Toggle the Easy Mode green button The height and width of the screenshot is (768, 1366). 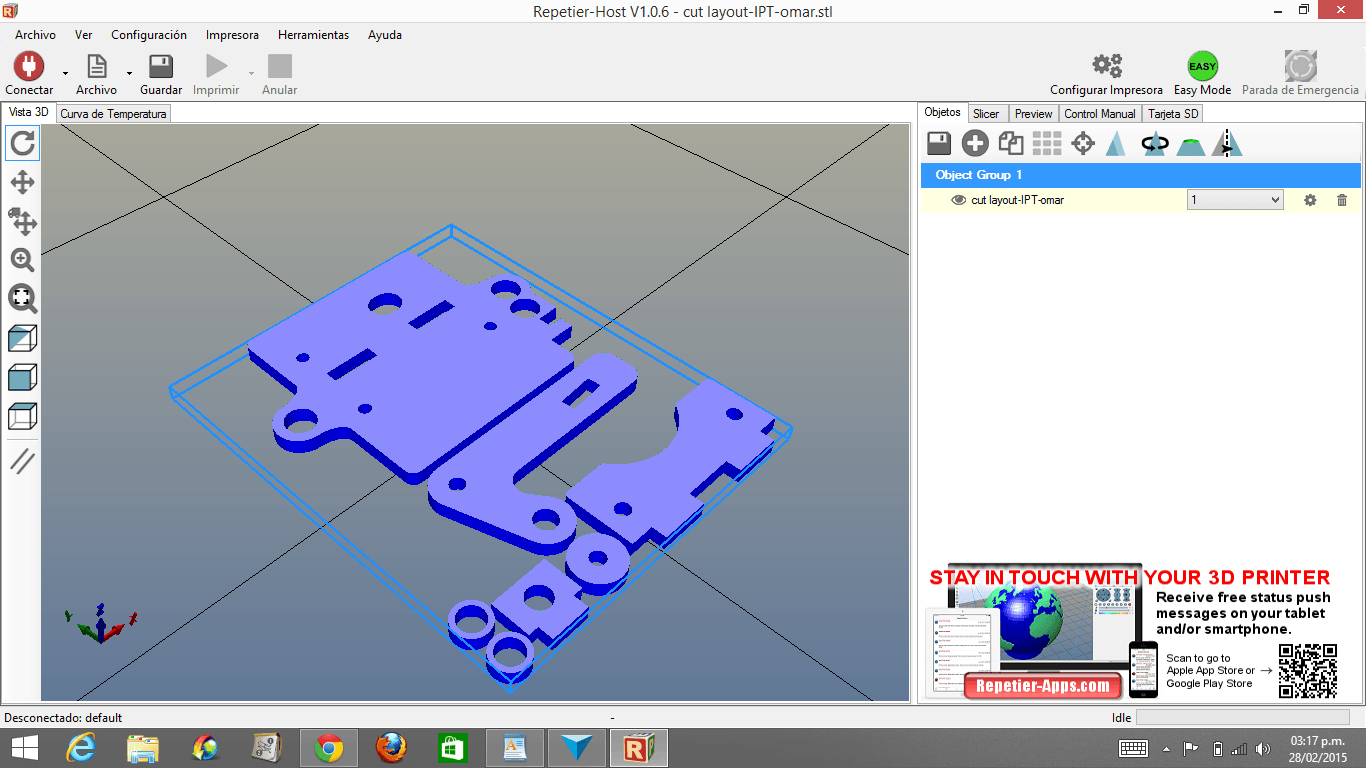click(x=1202, y=66)
